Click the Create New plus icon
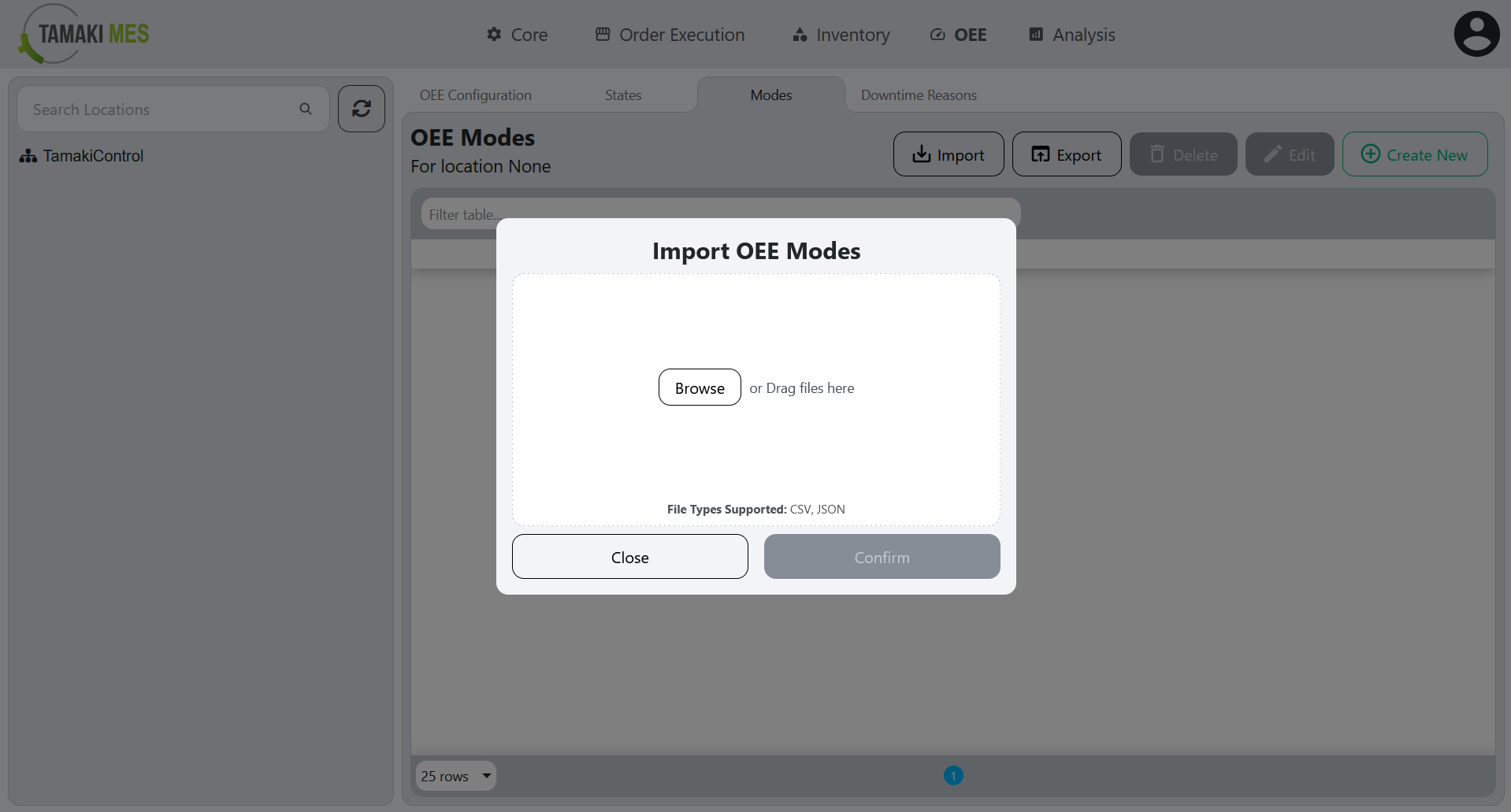Screen dimensions: 1511x812 [x=1370, y=154]
